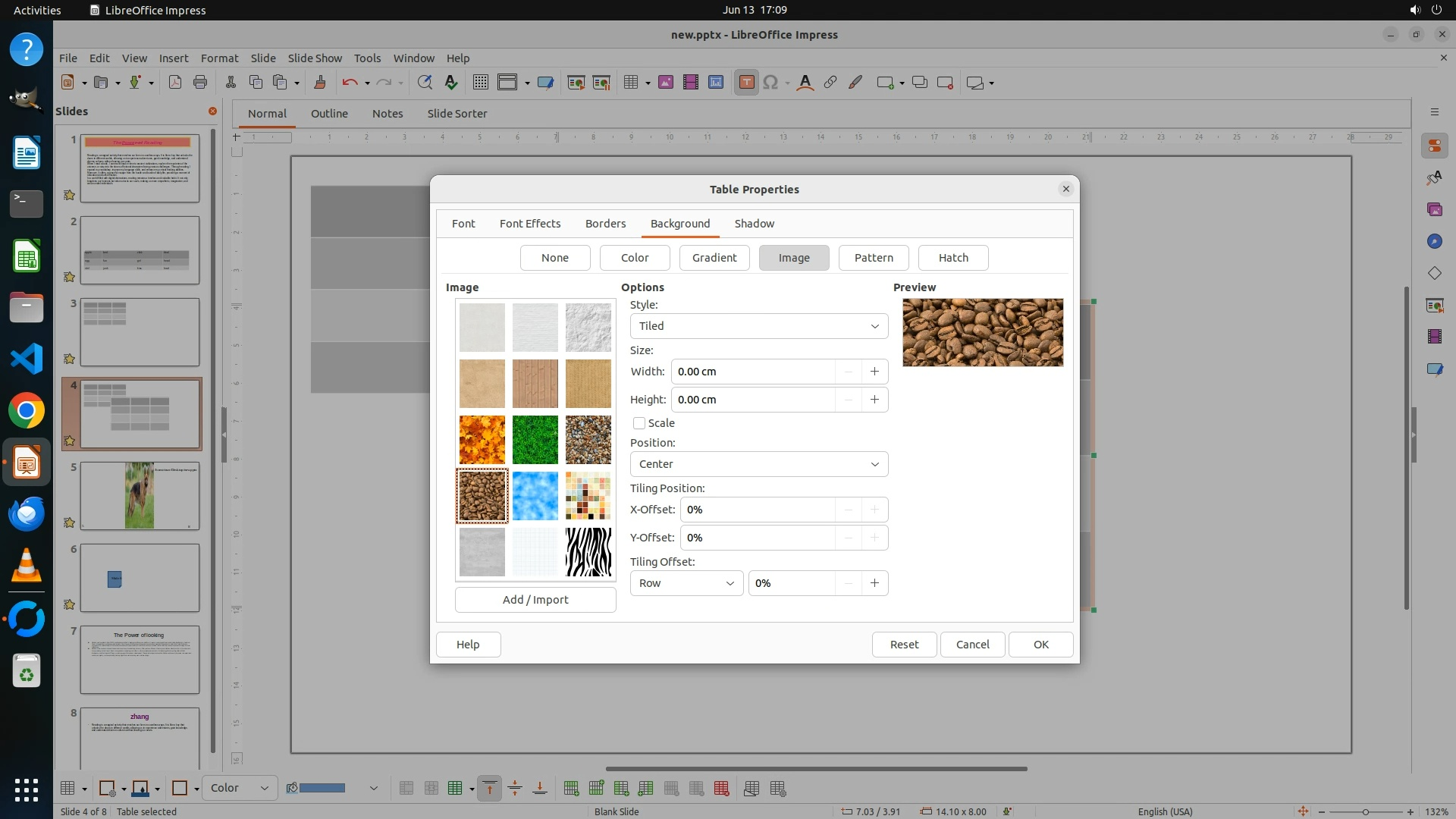This screenshot has height=819, width=1456.
Task: Click the Clone Formatting paintbrush icon
Action: (319, 83)
